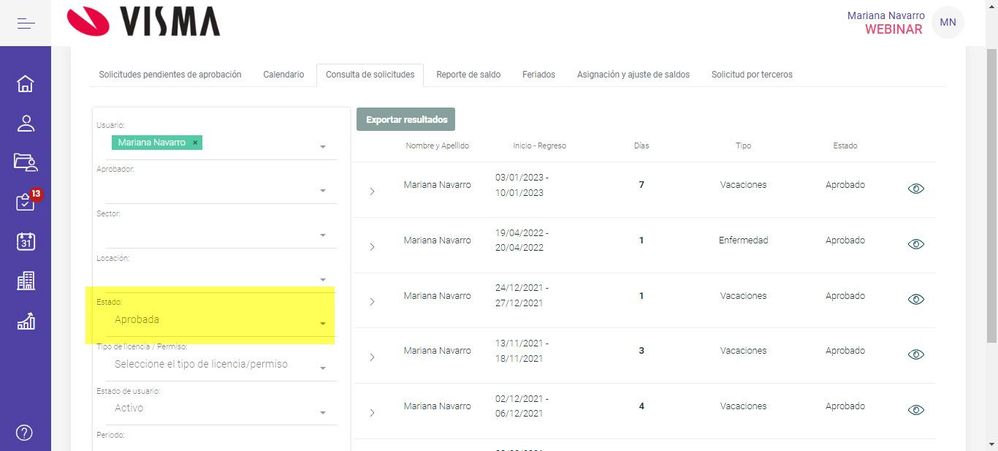Image resolution: width=998 pixels, height=451 pixels.
Task: Open the hamburger menu icon
Action: pyautogui.click(x=25, y=24)
